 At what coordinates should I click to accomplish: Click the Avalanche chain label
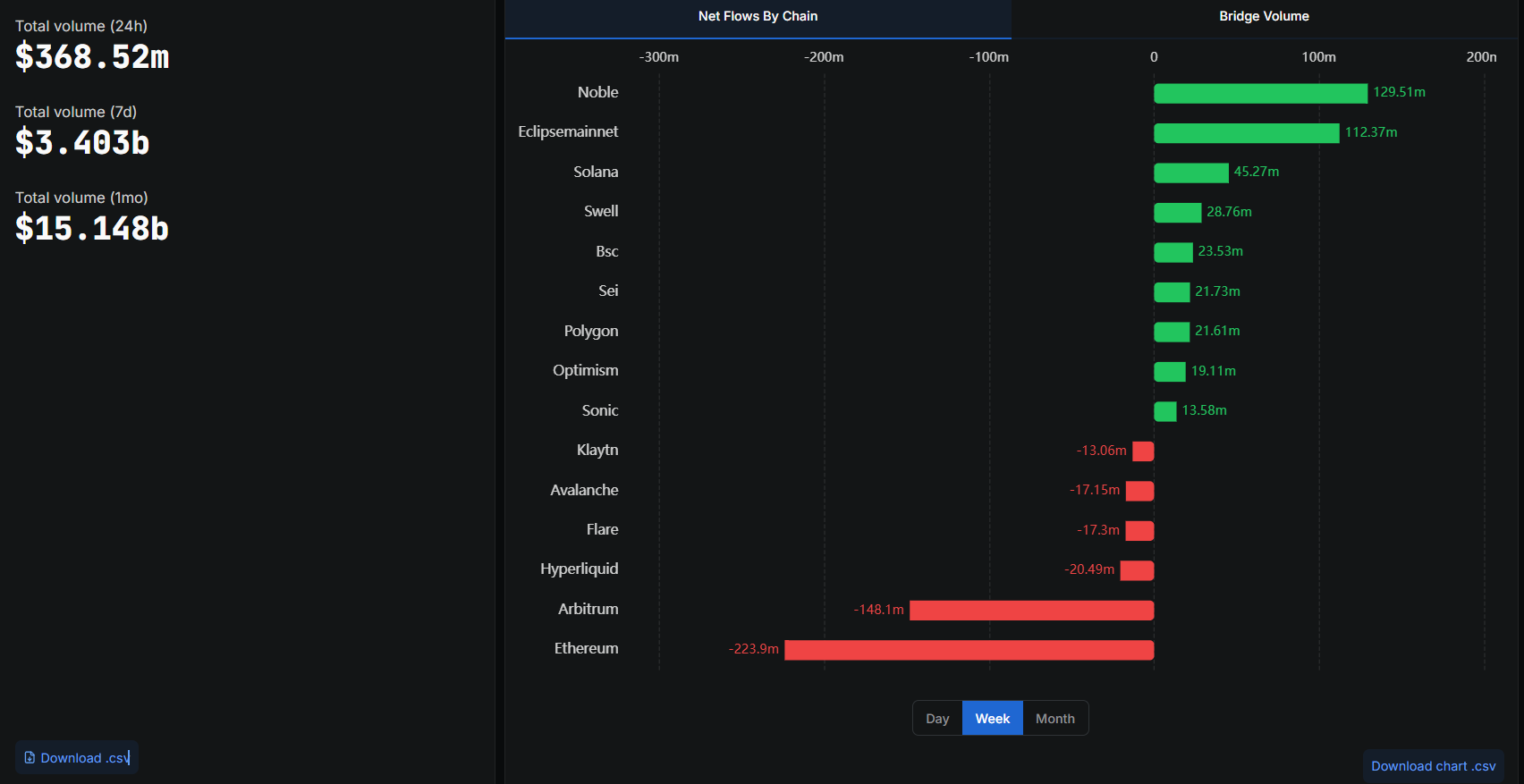coord(584,490)
